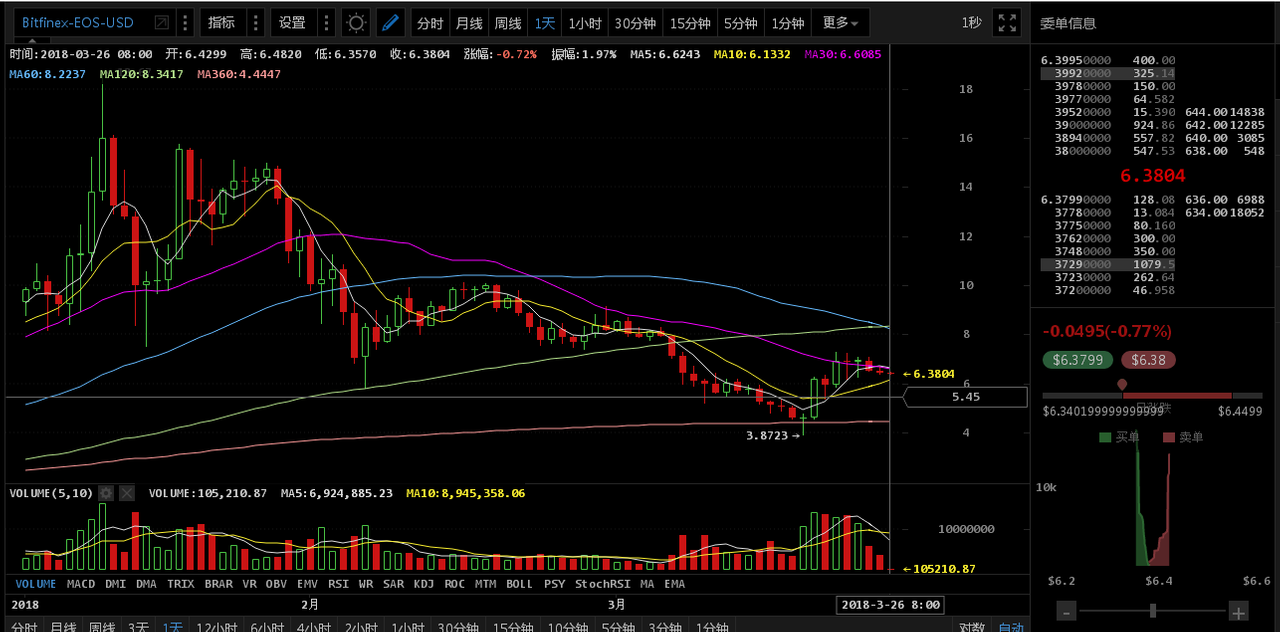Select the EMA indicator in bottom list
1280x632 pixels.
pos(675,584)
